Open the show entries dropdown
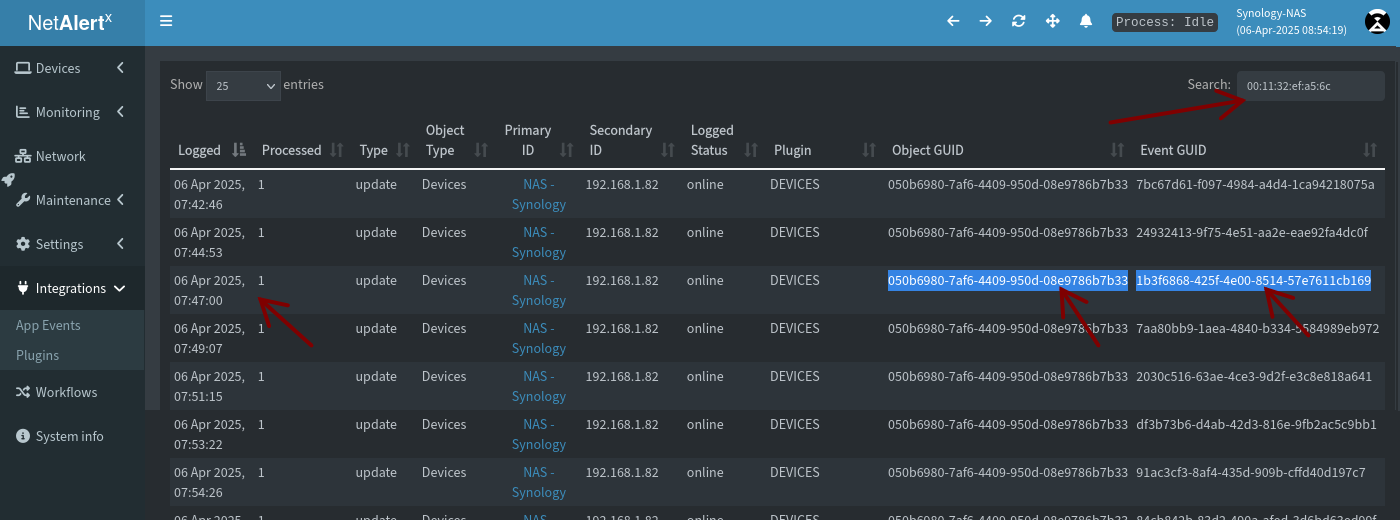Image resolution: width=1400 pixels, height=520 pixels. [x=243, y=86]
